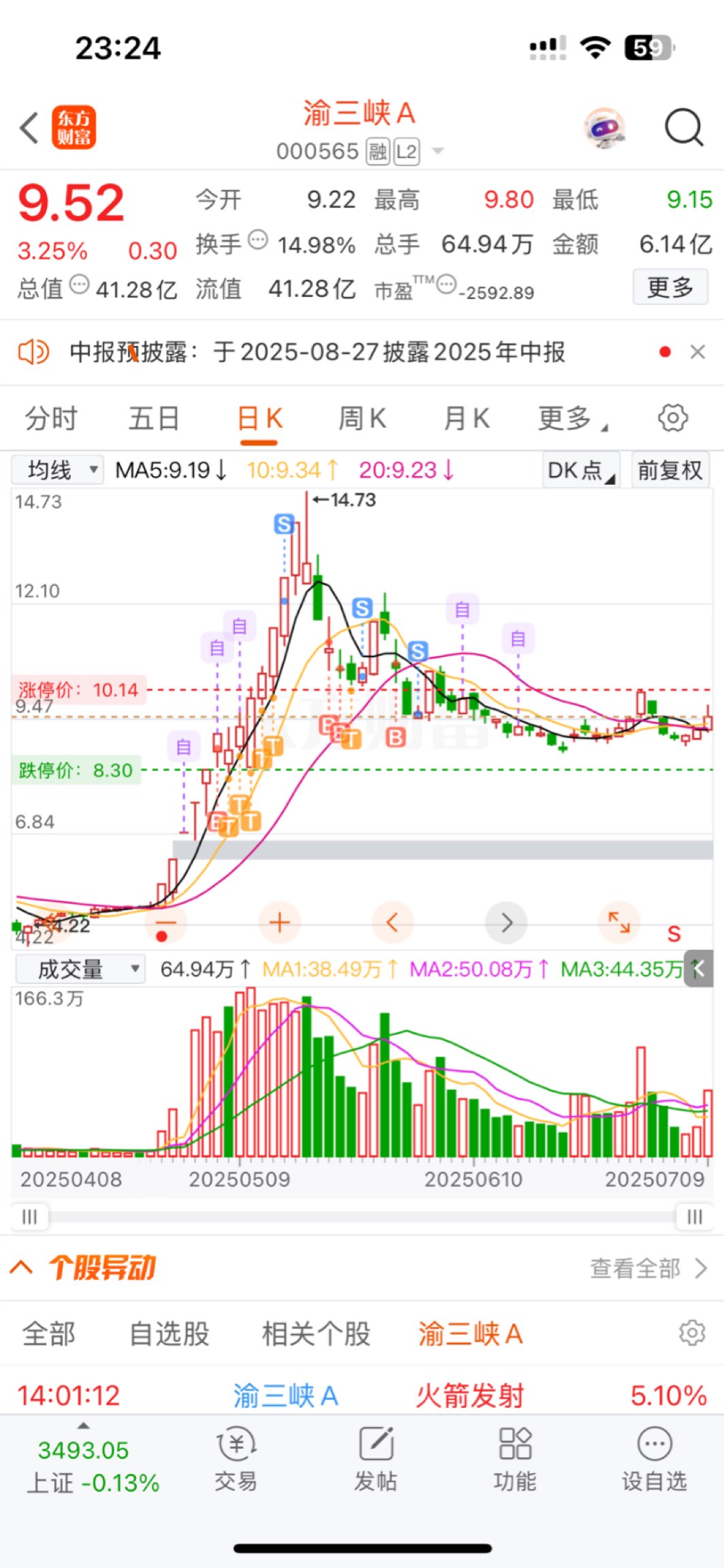Enter fullscreen chart with expand icon
Screen dimensions: 724x1568
[619, 923]
